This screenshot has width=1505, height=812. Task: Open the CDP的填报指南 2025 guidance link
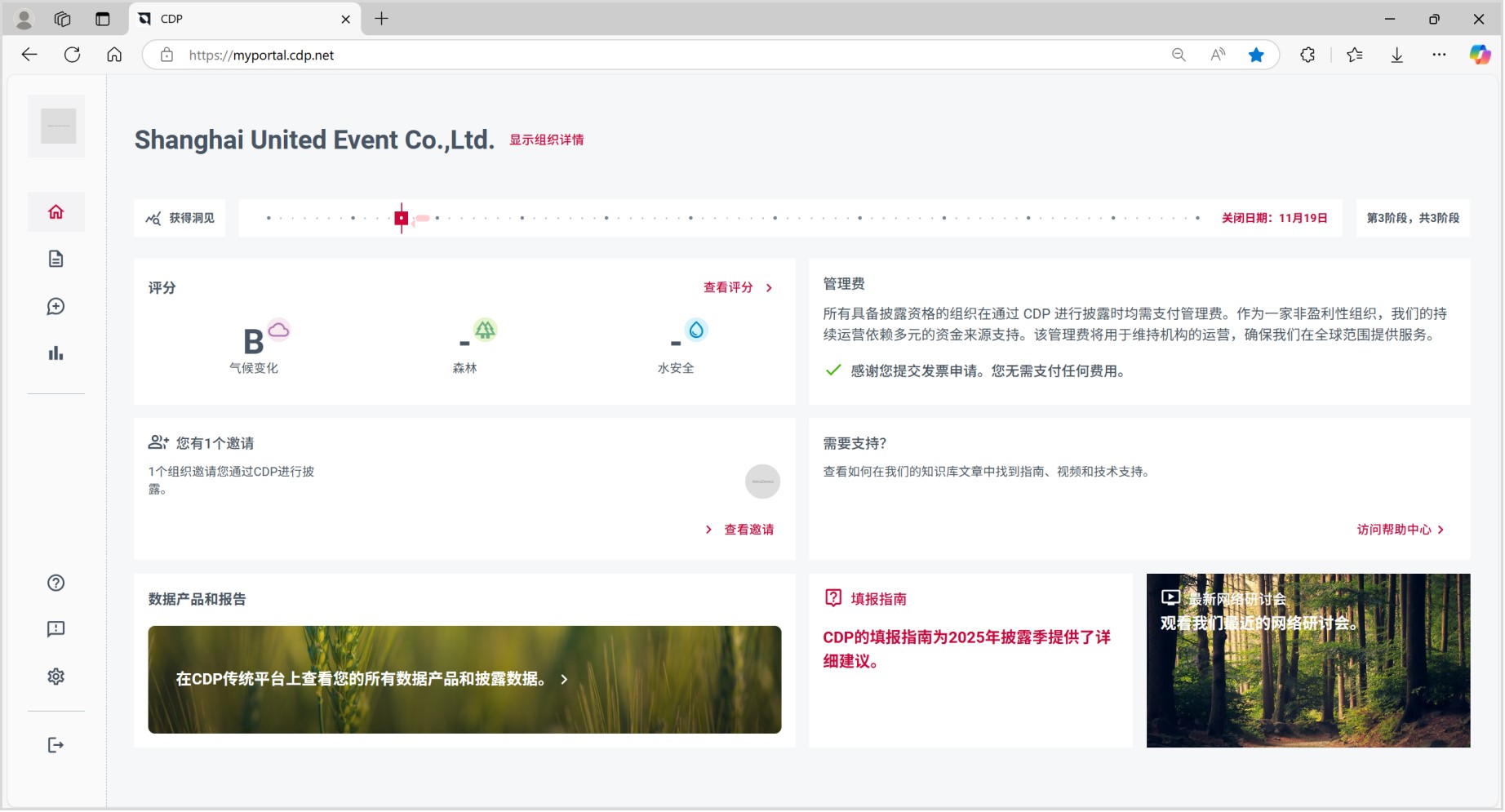966,650
